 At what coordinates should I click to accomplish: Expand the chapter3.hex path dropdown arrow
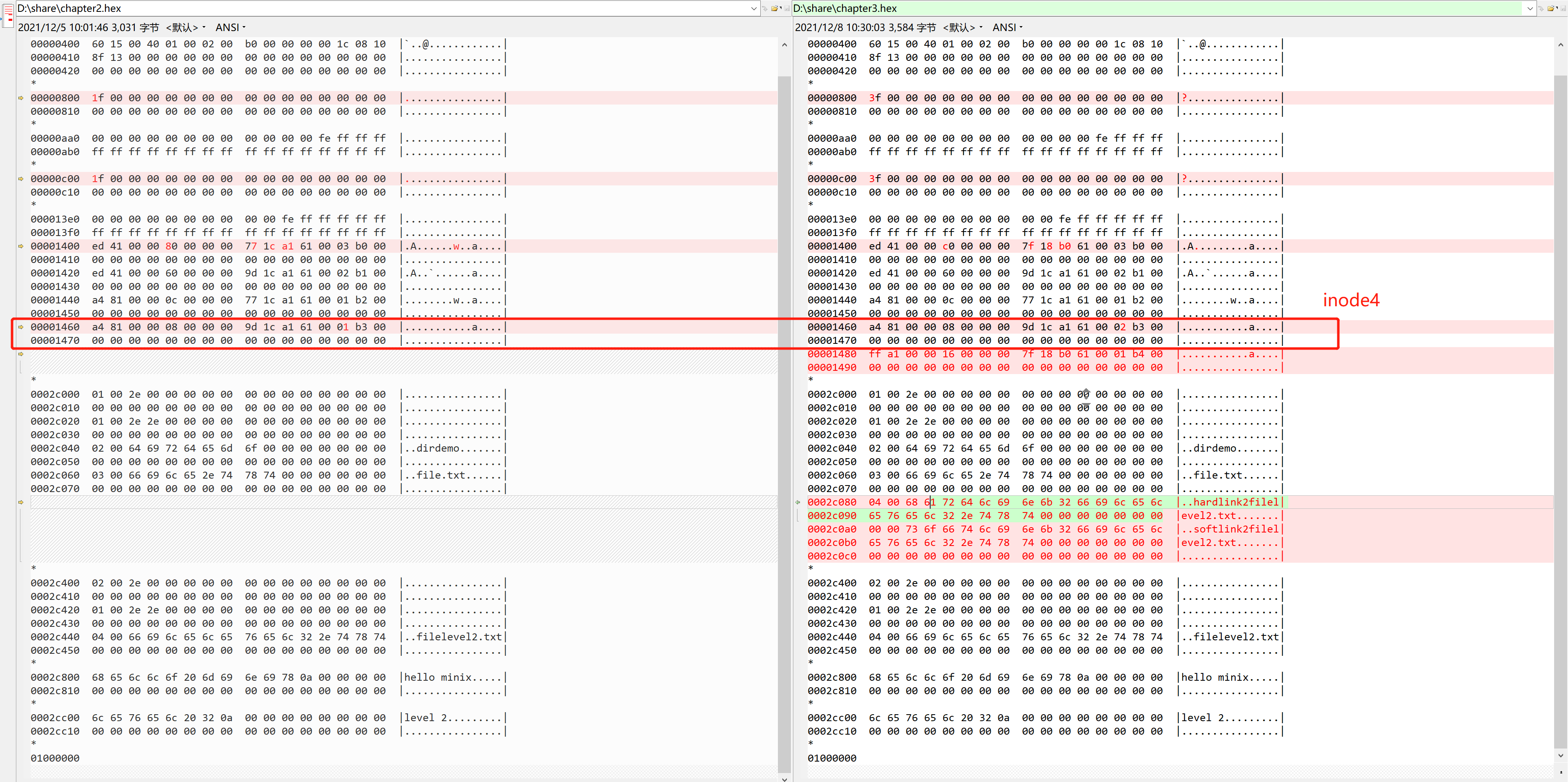click(x=1530, y=9)
